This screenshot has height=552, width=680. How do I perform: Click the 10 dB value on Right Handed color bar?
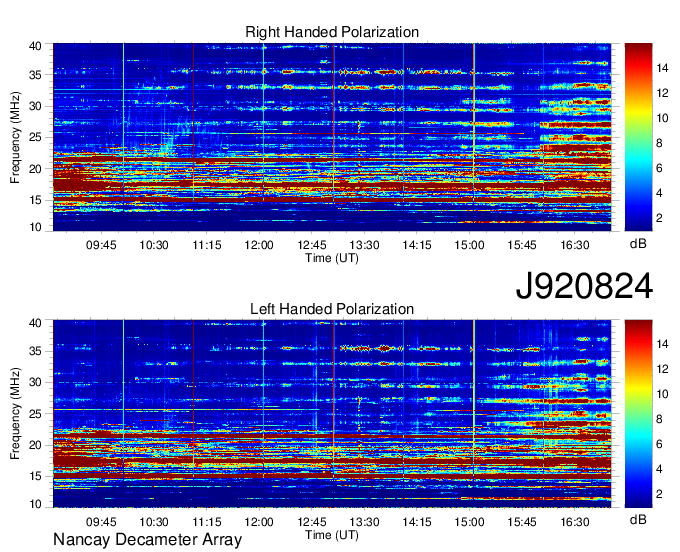[x=662, y=118]
